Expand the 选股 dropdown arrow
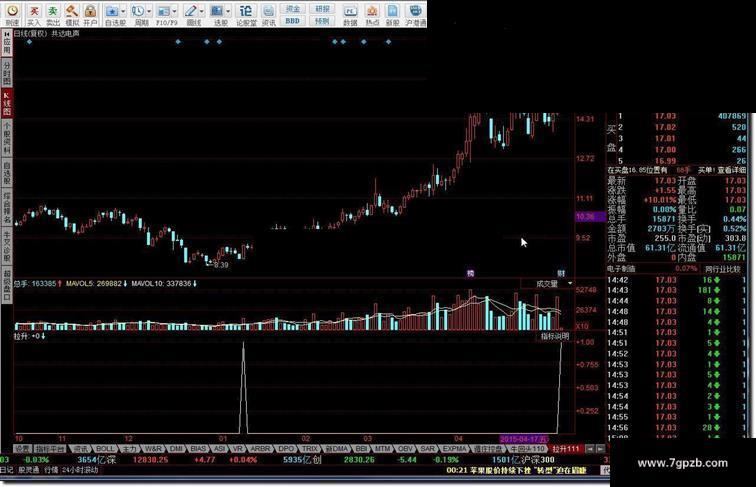Image resolution: width=756 pixels, height=487 pixels. pos(228,11)
